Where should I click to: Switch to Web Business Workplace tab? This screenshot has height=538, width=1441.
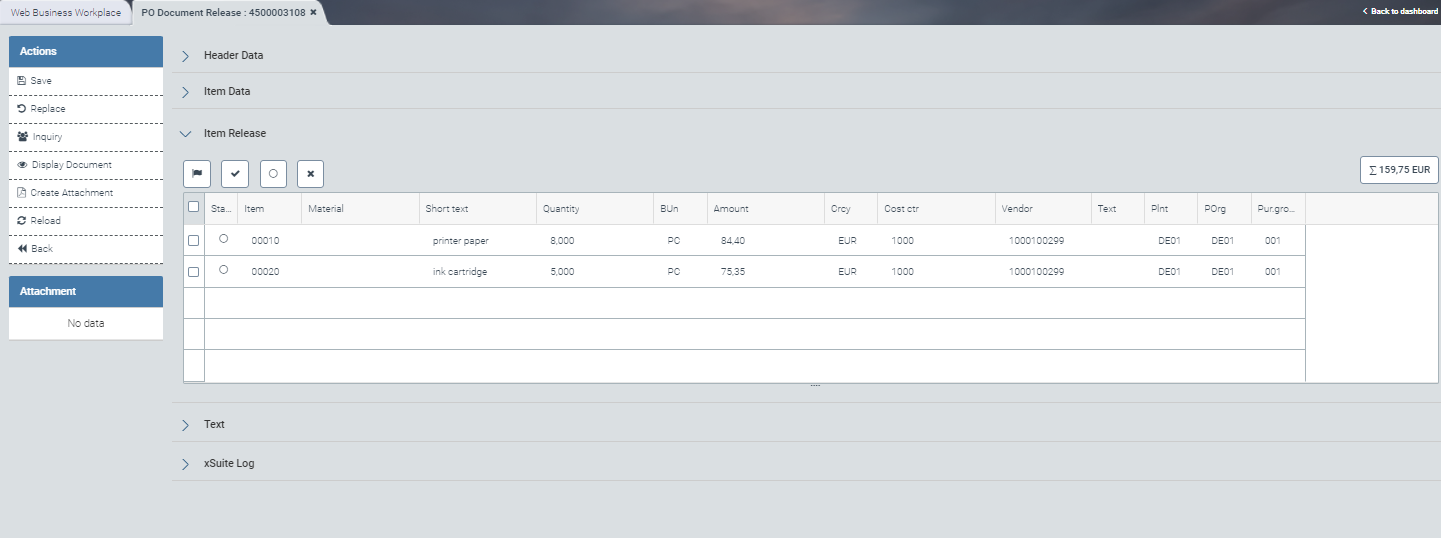(66, 13)
